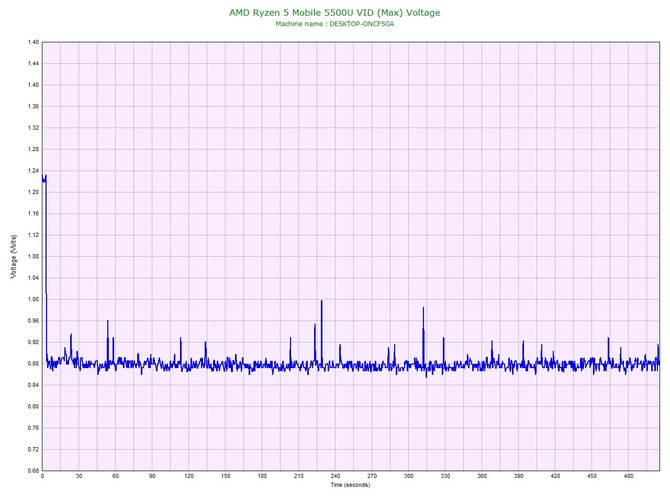Click the 0.80 voltage axis label

pos(33,407)
